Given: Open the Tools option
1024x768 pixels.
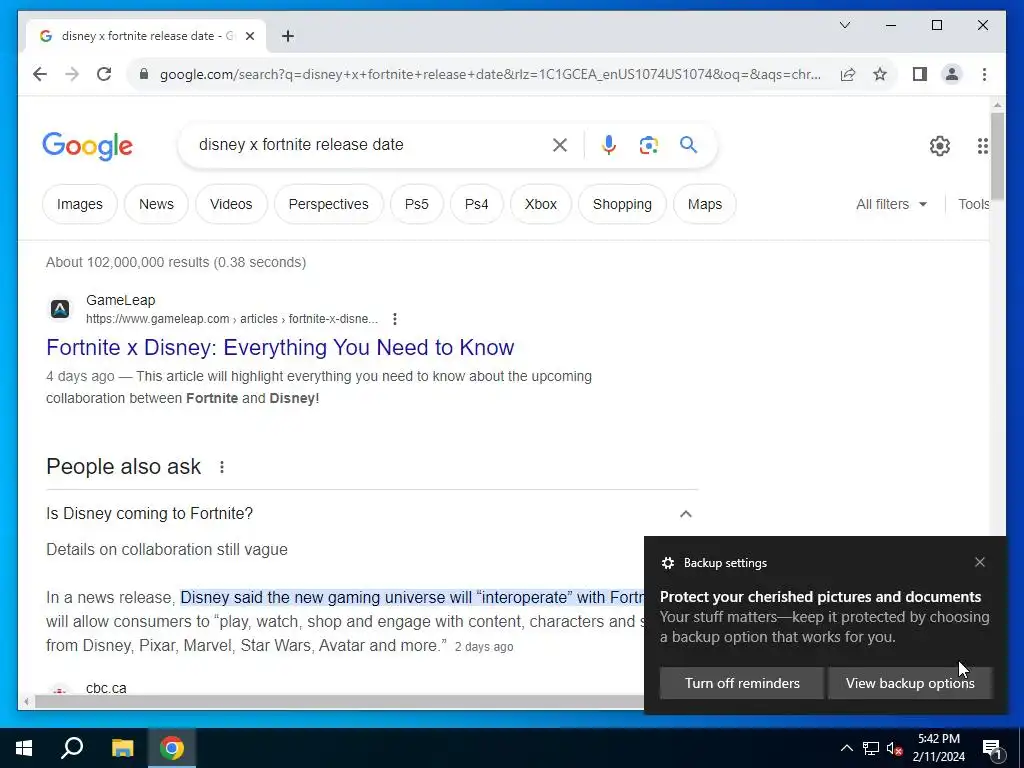Looking at the screenshot, I should (x=973, y=204).
